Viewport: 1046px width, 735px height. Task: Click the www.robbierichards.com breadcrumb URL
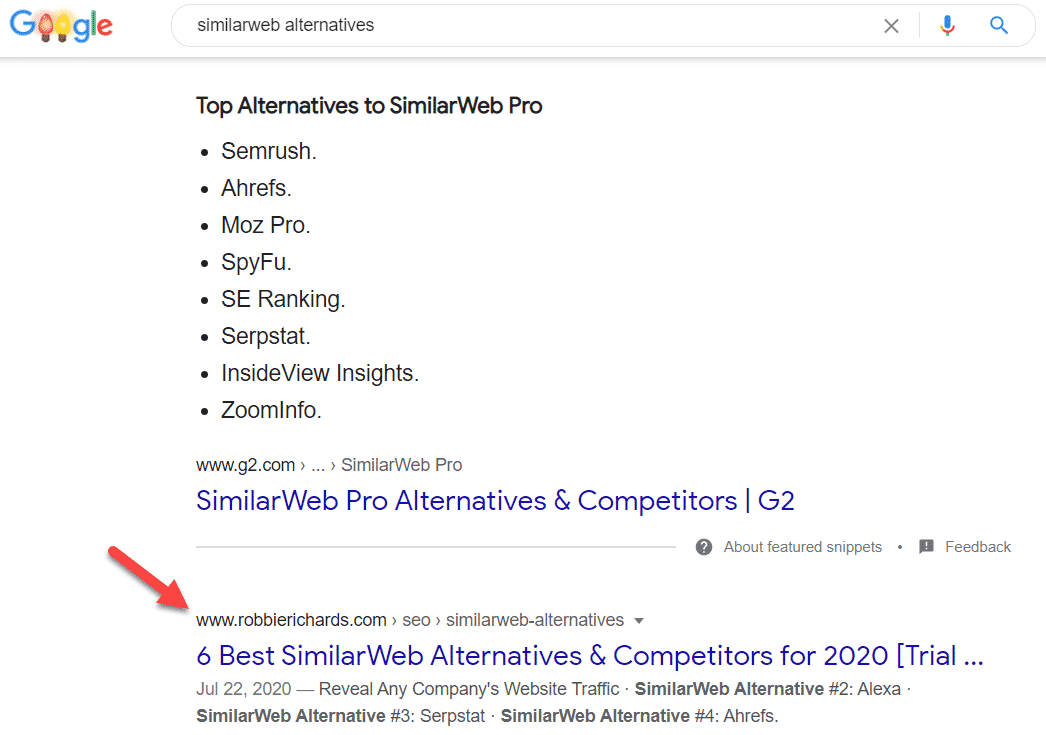point(291,620)
